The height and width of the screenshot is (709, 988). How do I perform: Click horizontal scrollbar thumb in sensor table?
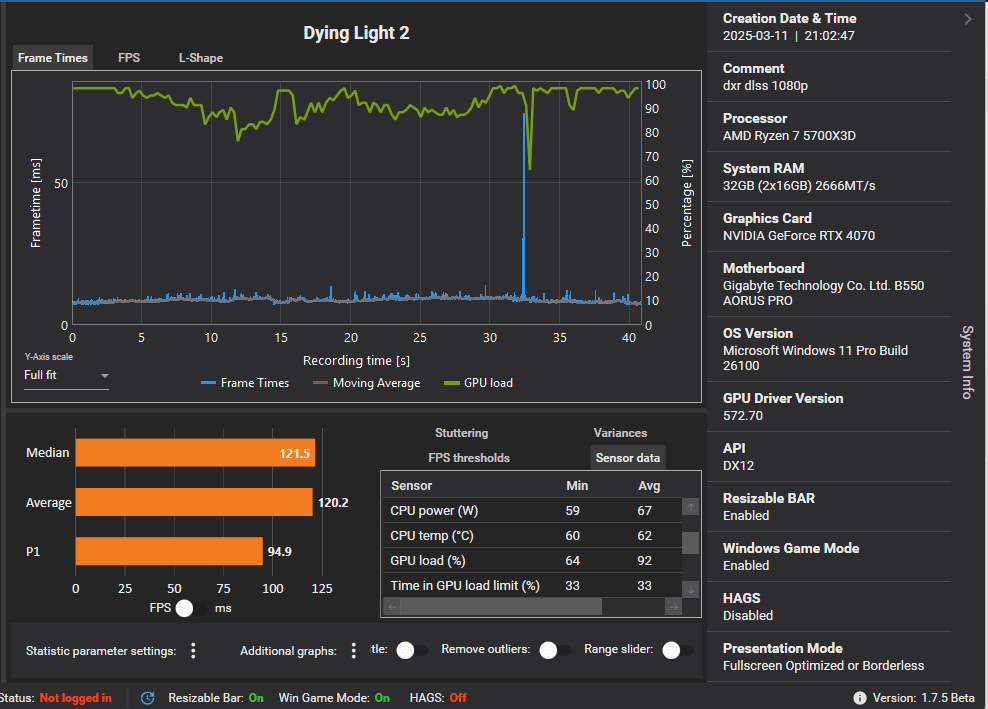tap(500, 606)
